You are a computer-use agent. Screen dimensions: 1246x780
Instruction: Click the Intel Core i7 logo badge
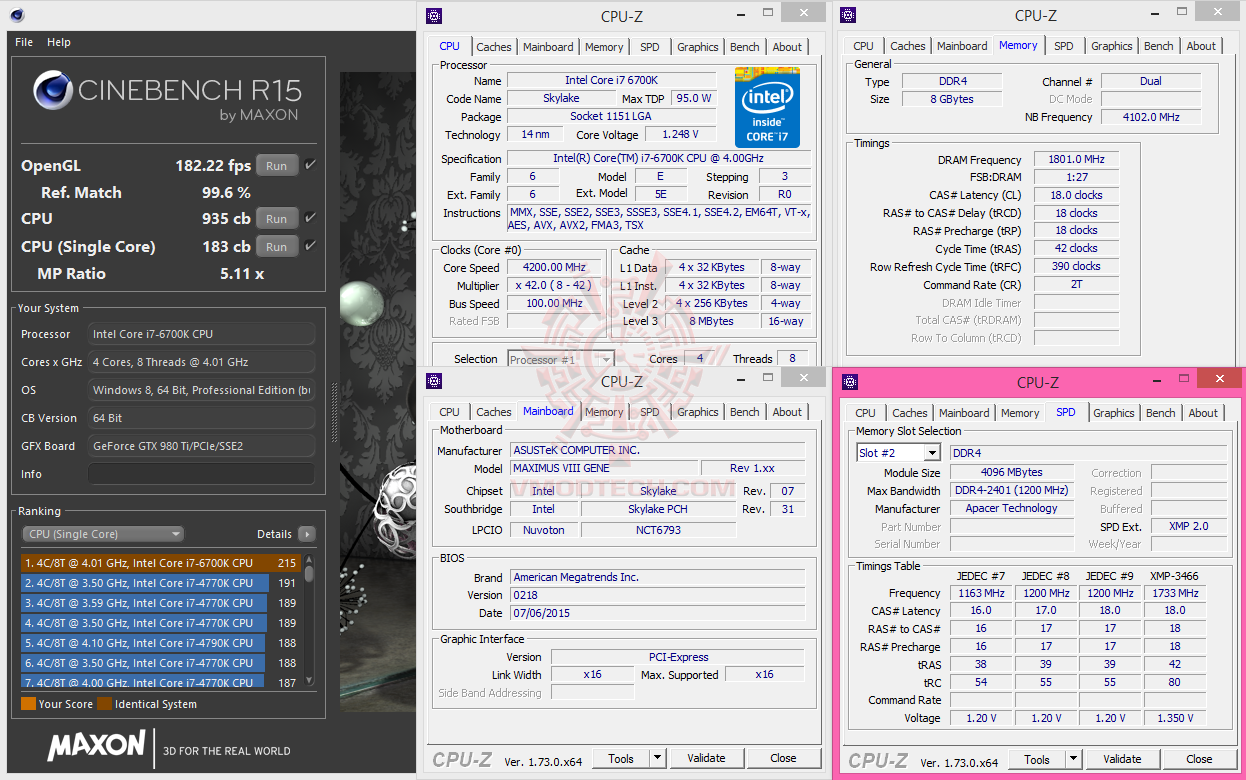tap(768, 107)
